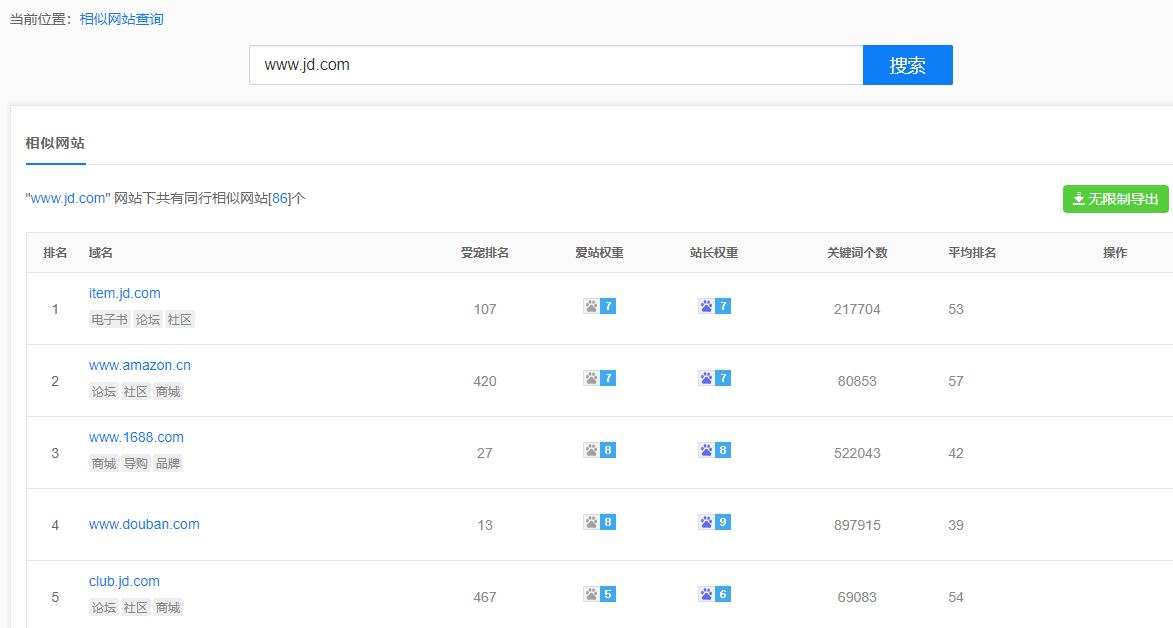Click the 爱站权重 badge for www.amazon.cn
This screenshot has height=628, width=1173.
point(599,378)
